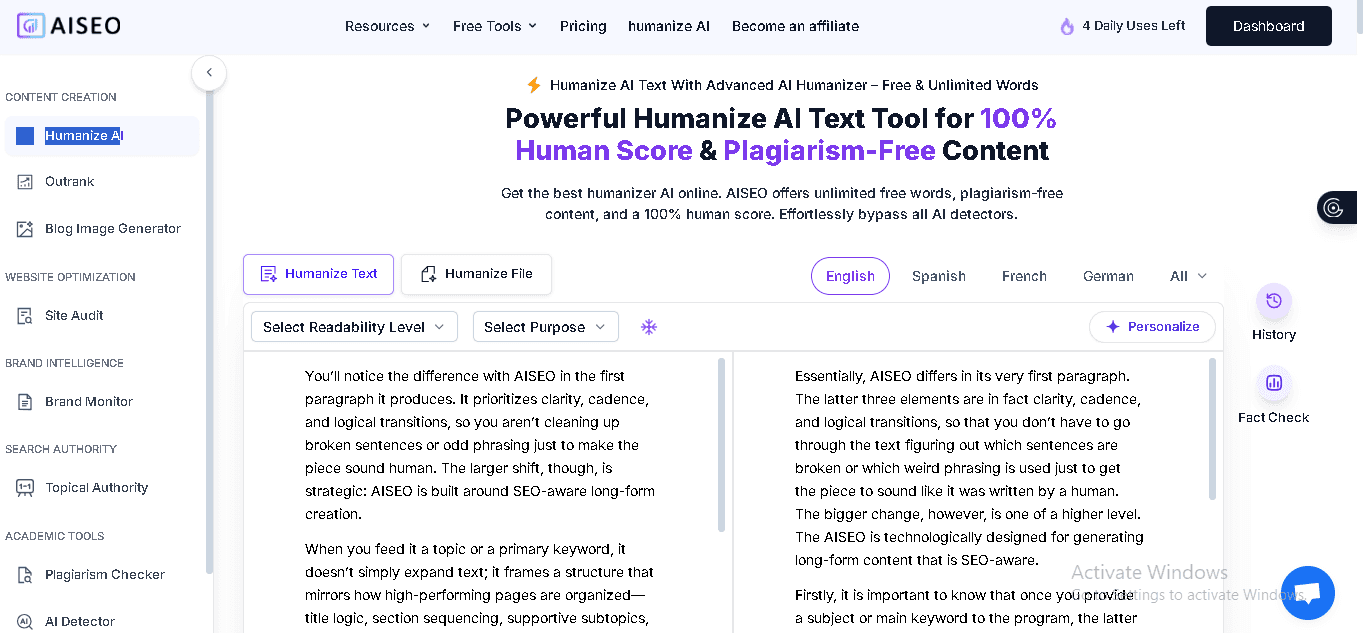Open the chat support bubble
Image resolution: width=1363 pixels, height=633 pixels.
point(1307,592)
